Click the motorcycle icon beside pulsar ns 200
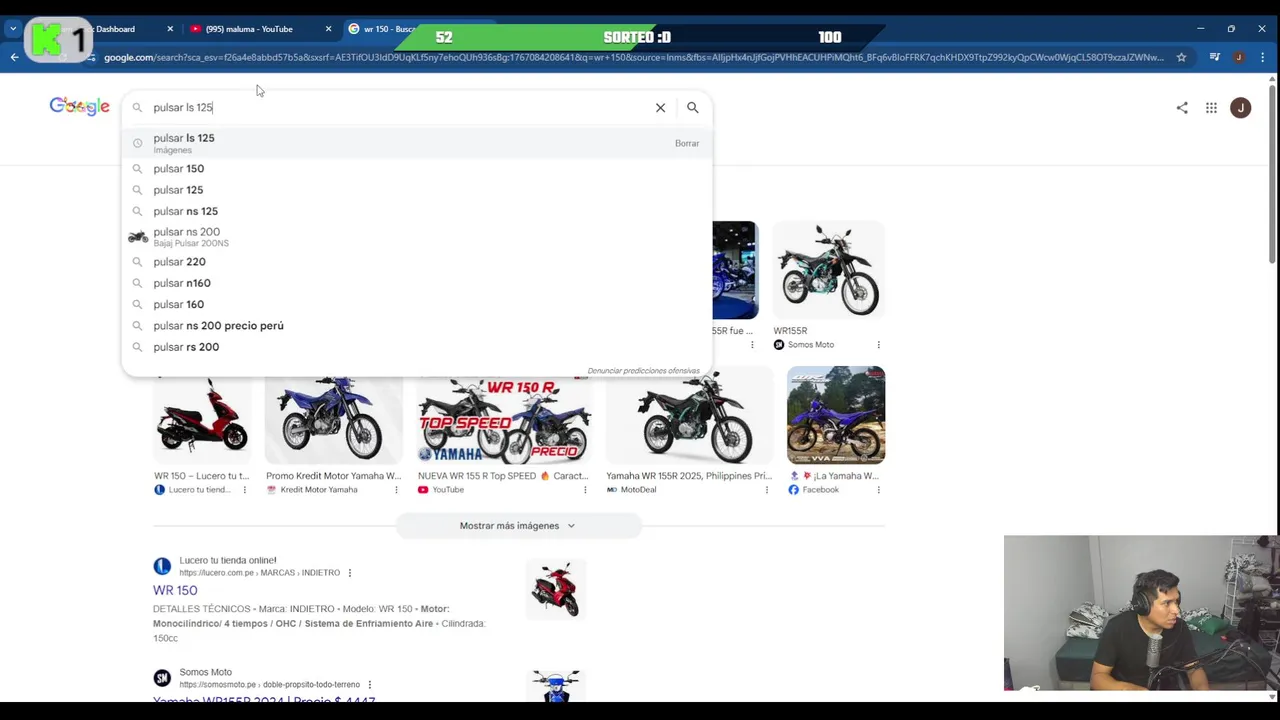This screenshot has width=1280, height=720. coord(138,237)
